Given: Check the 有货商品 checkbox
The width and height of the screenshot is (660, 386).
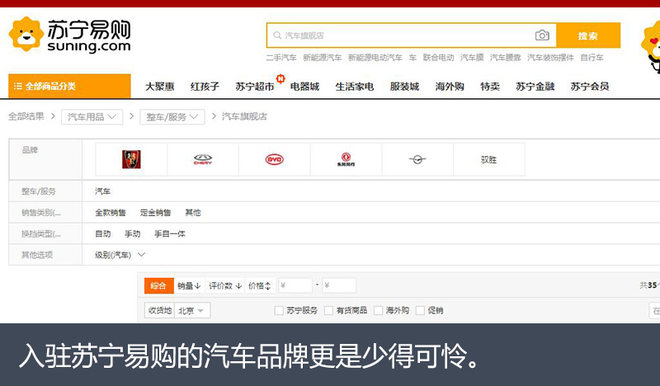Looking at the screenshot, I should 329,311.
